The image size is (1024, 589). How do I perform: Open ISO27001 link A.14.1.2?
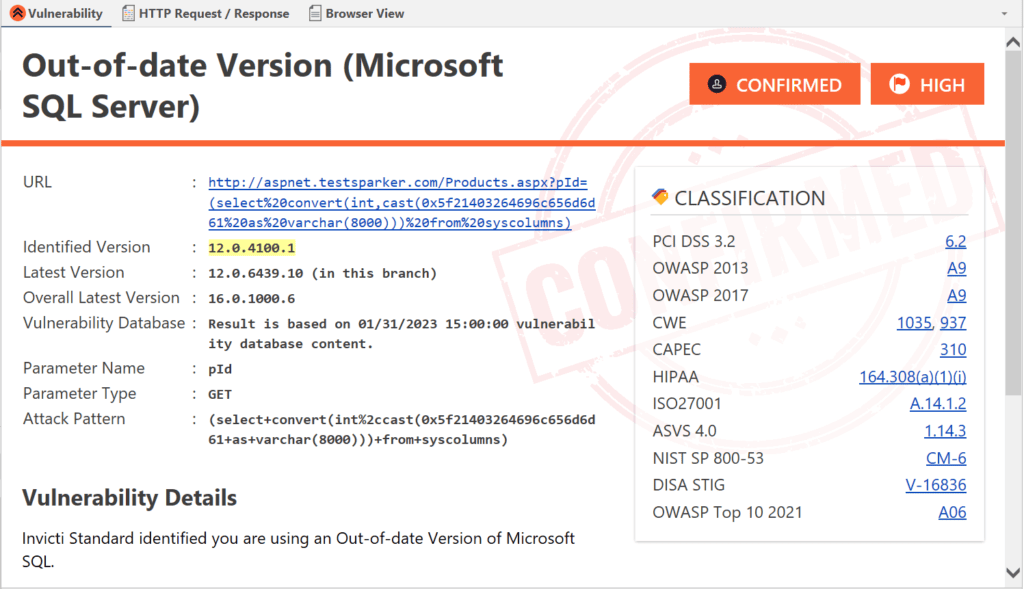[937, 404]
